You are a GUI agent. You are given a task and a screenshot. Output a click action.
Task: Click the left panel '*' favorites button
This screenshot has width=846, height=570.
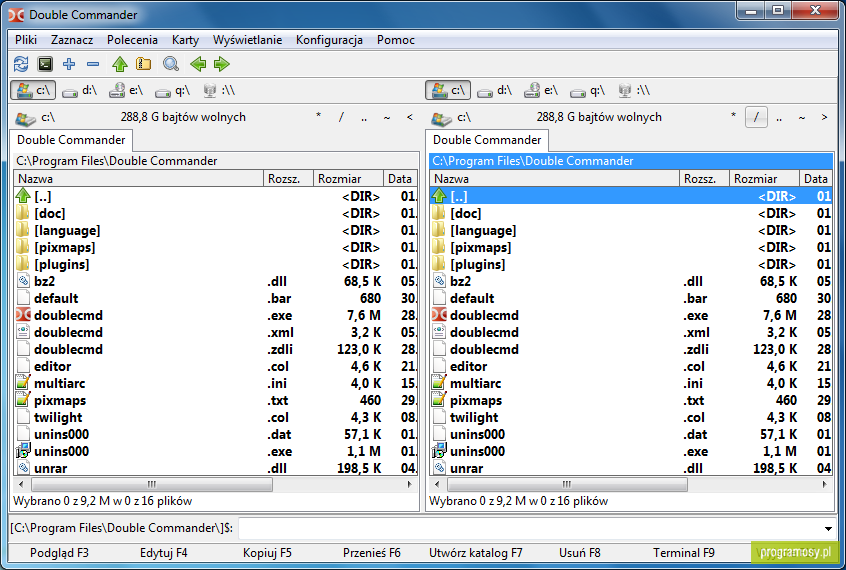pyautogui.click(x=318, y=117)
